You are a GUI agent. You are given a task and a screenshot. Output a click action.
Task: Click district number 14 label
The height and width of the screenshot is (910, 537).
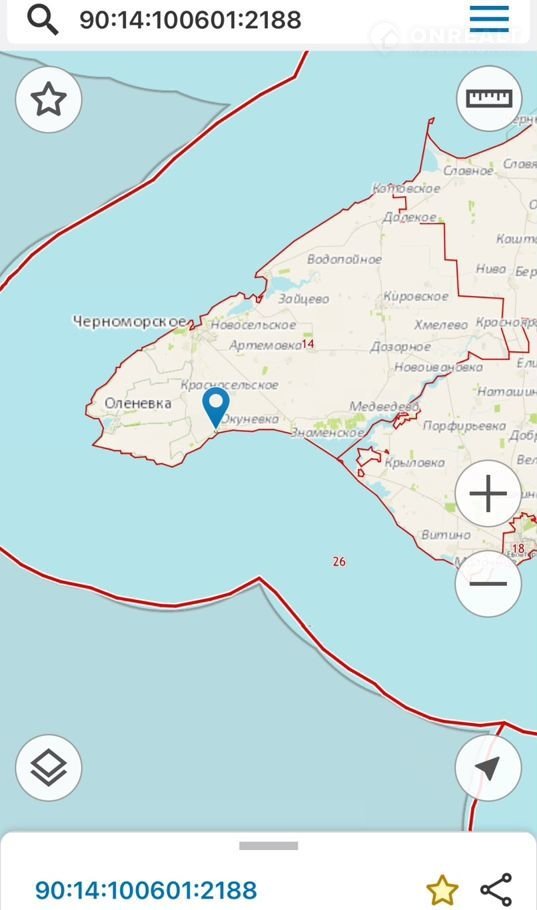point(308,344)
